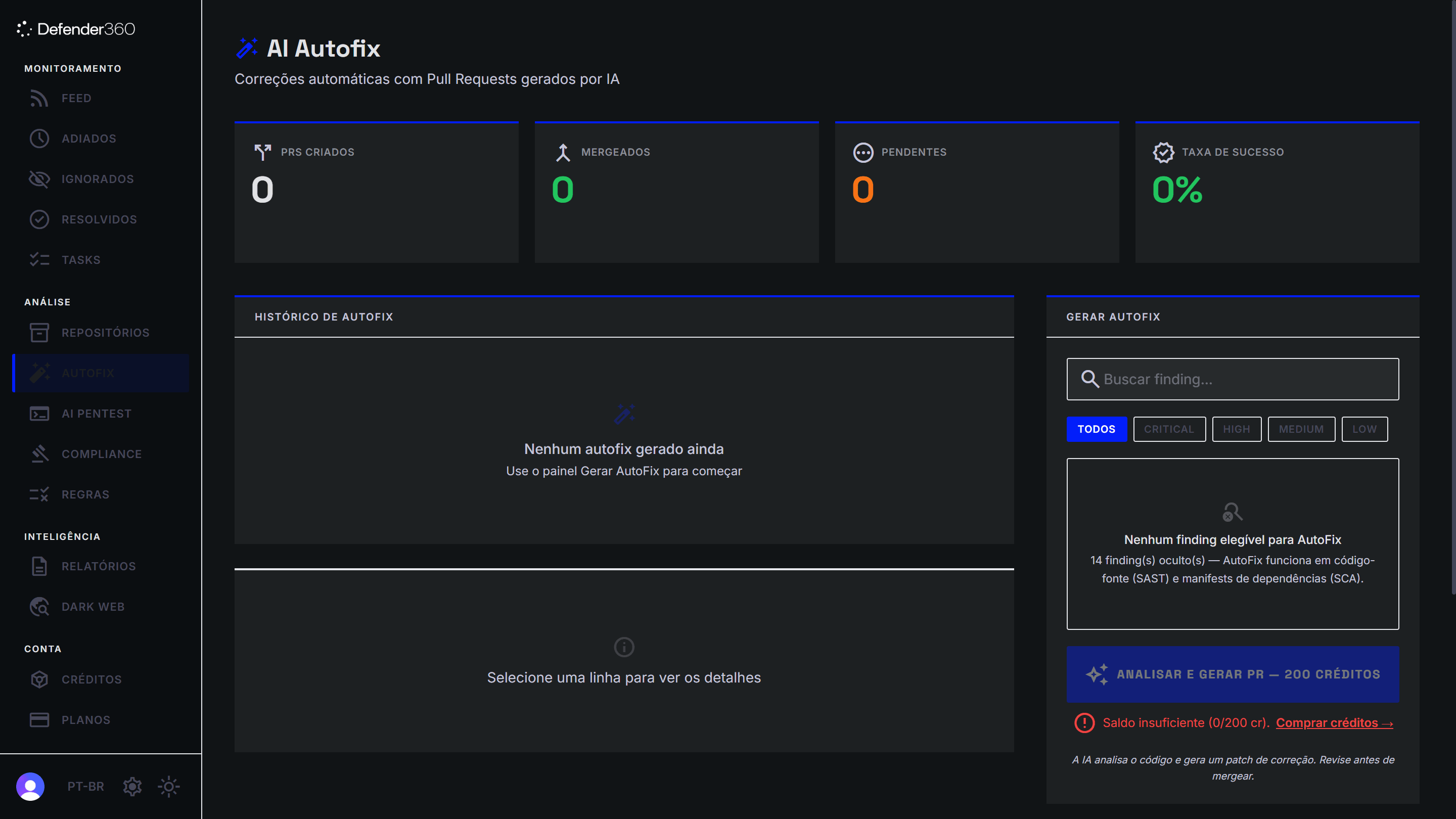Click Analisar e Gerar PR button

pos(1233,675)
